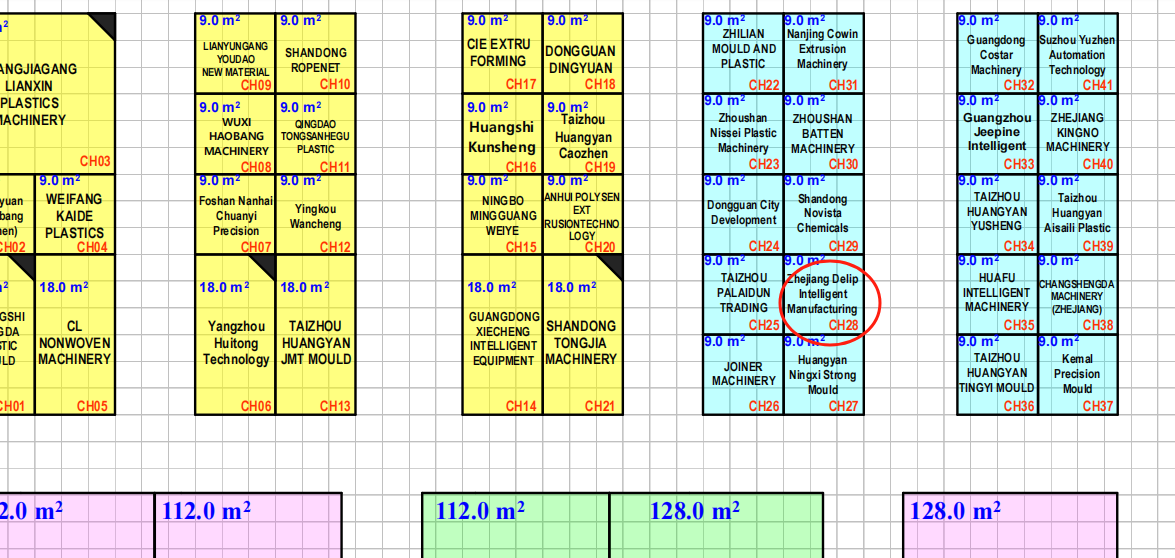Select Zhoushan Batten Machinery booth CH30
This screenshot has width=1175, height=558.
(822, 134)
